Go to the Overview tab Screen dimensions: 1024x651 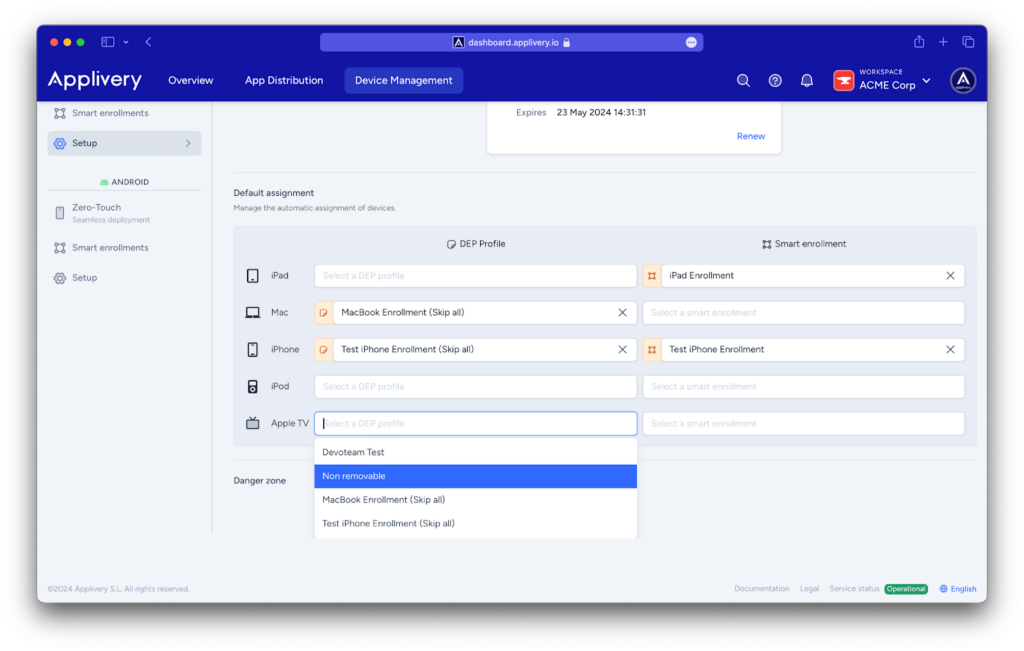[x=191, y=80]
